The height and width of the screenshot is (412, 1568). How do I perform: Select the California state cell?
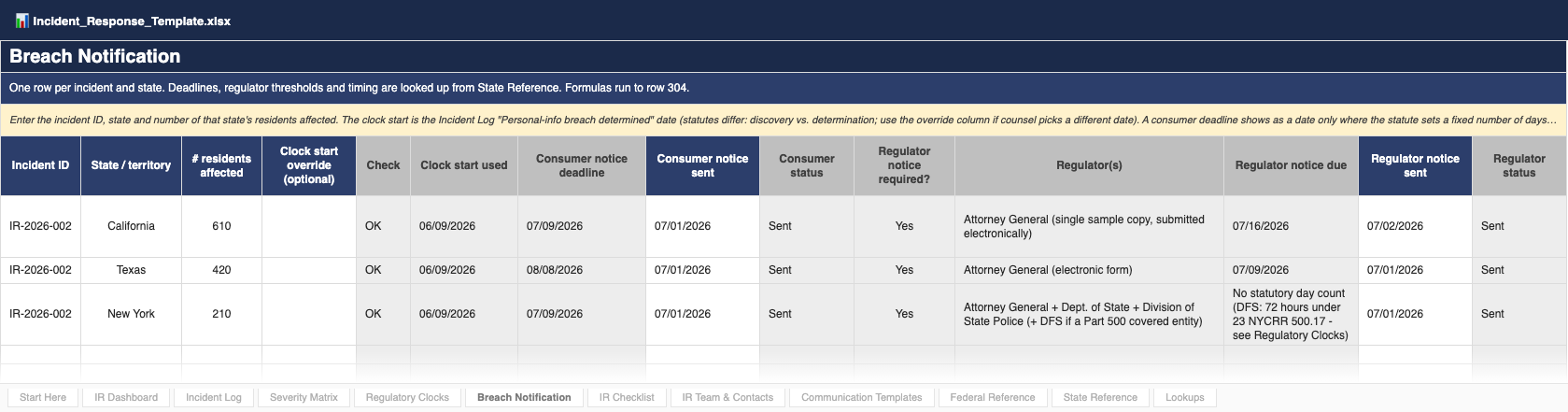(x=131, y=226)
